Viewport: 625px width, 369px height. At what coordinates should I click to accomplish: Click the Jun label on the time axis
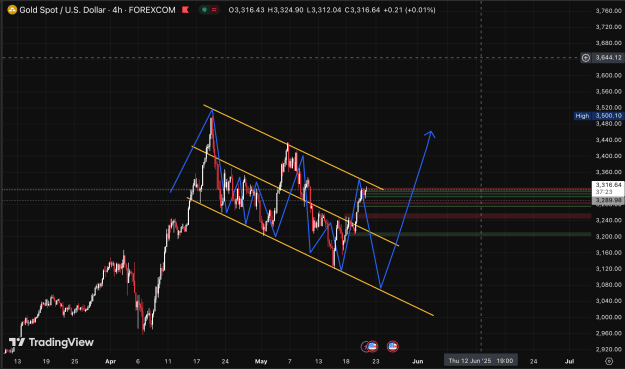417,361
